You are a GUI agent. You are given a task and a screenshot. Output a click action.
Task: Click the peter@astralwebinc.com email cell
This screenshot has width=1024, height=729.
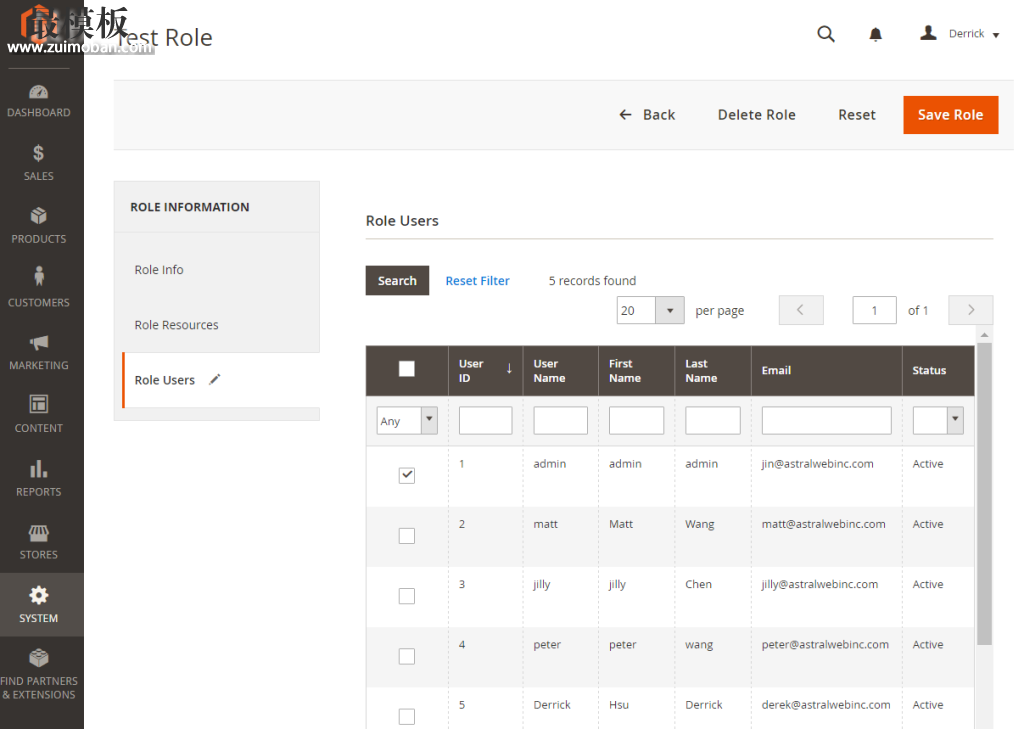(825, 645)
